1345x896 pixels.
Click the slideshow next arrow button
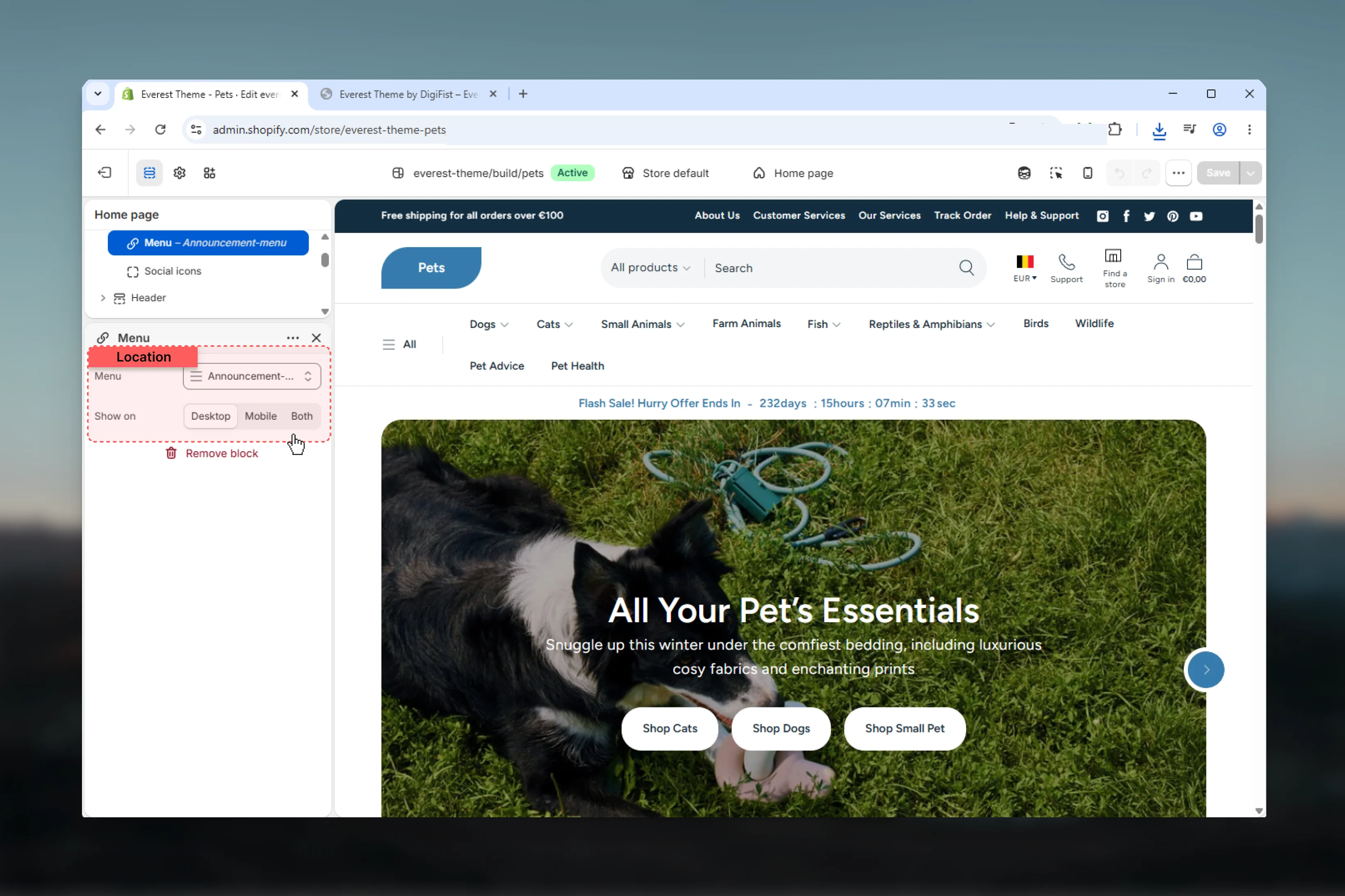pyautogui.click(x=1205, y=670)
